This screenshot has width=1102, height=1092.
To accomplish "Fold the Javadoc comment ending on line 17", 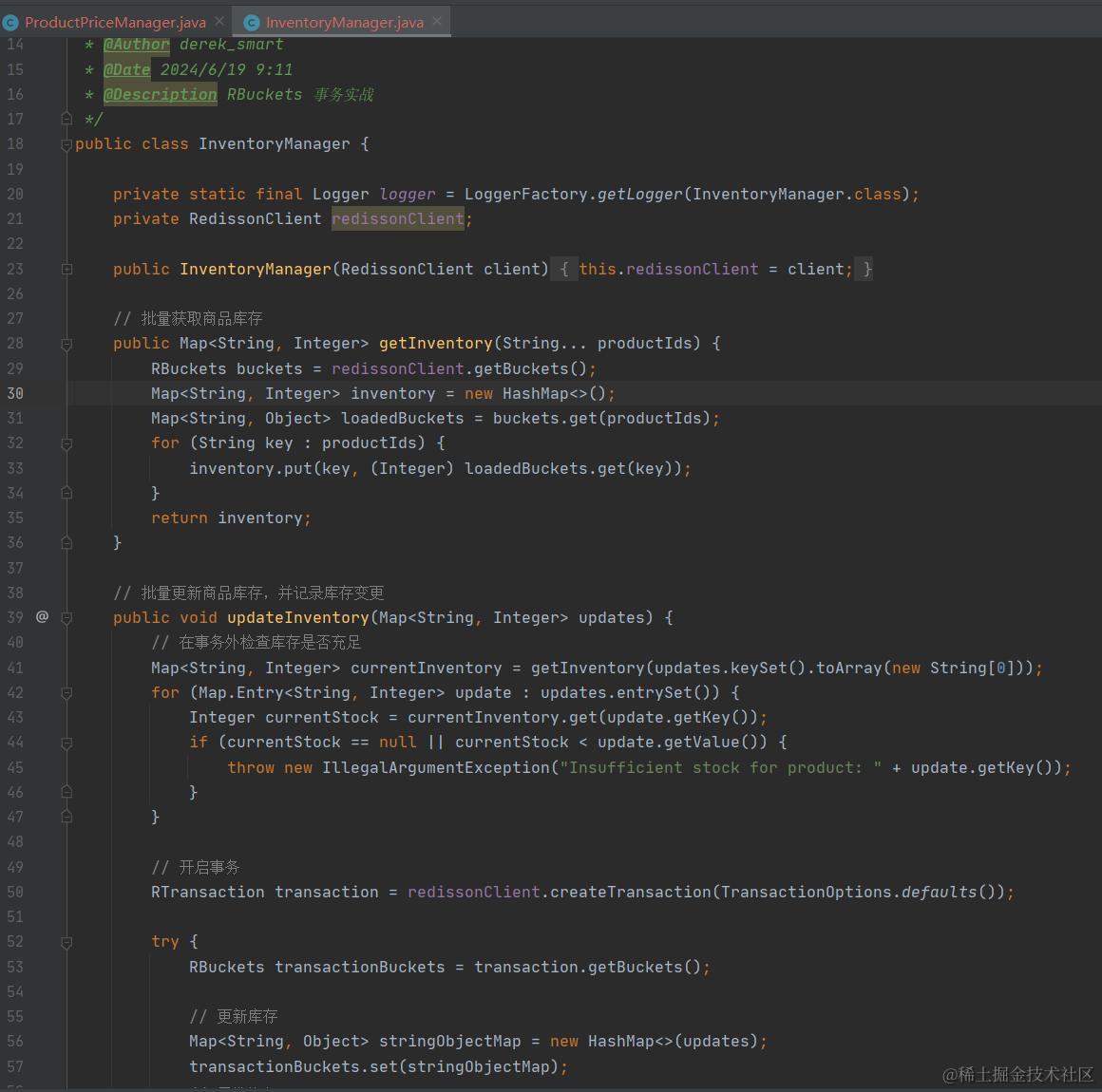I will click(x=66, y=119).
